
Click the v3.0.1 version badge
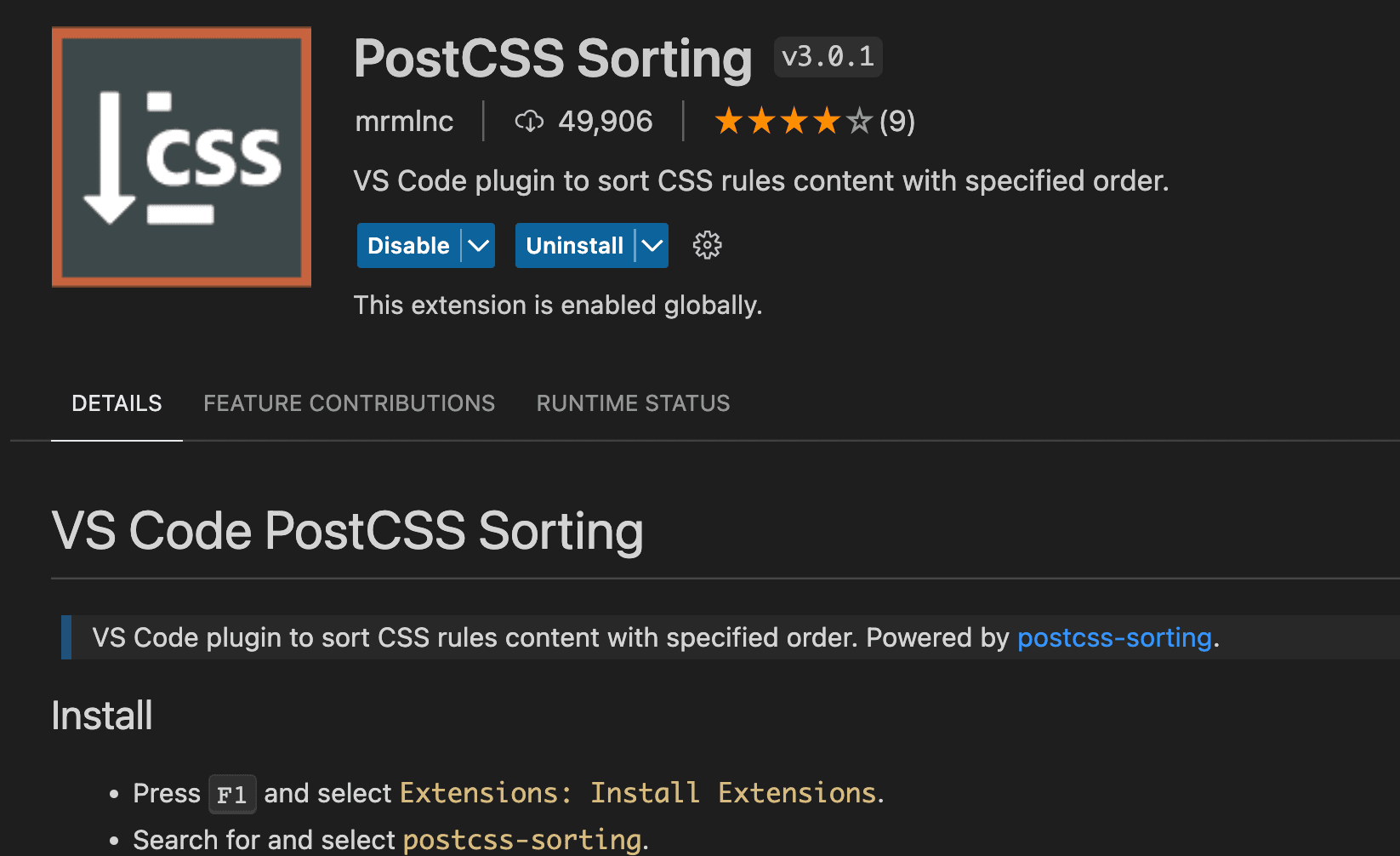pos(828,56)
